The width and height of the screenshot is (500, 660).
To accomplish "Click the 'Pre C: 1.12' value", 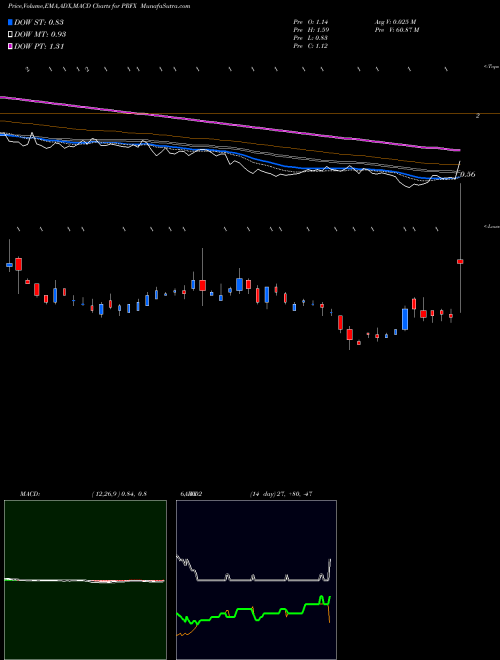I will click(311, 46).
